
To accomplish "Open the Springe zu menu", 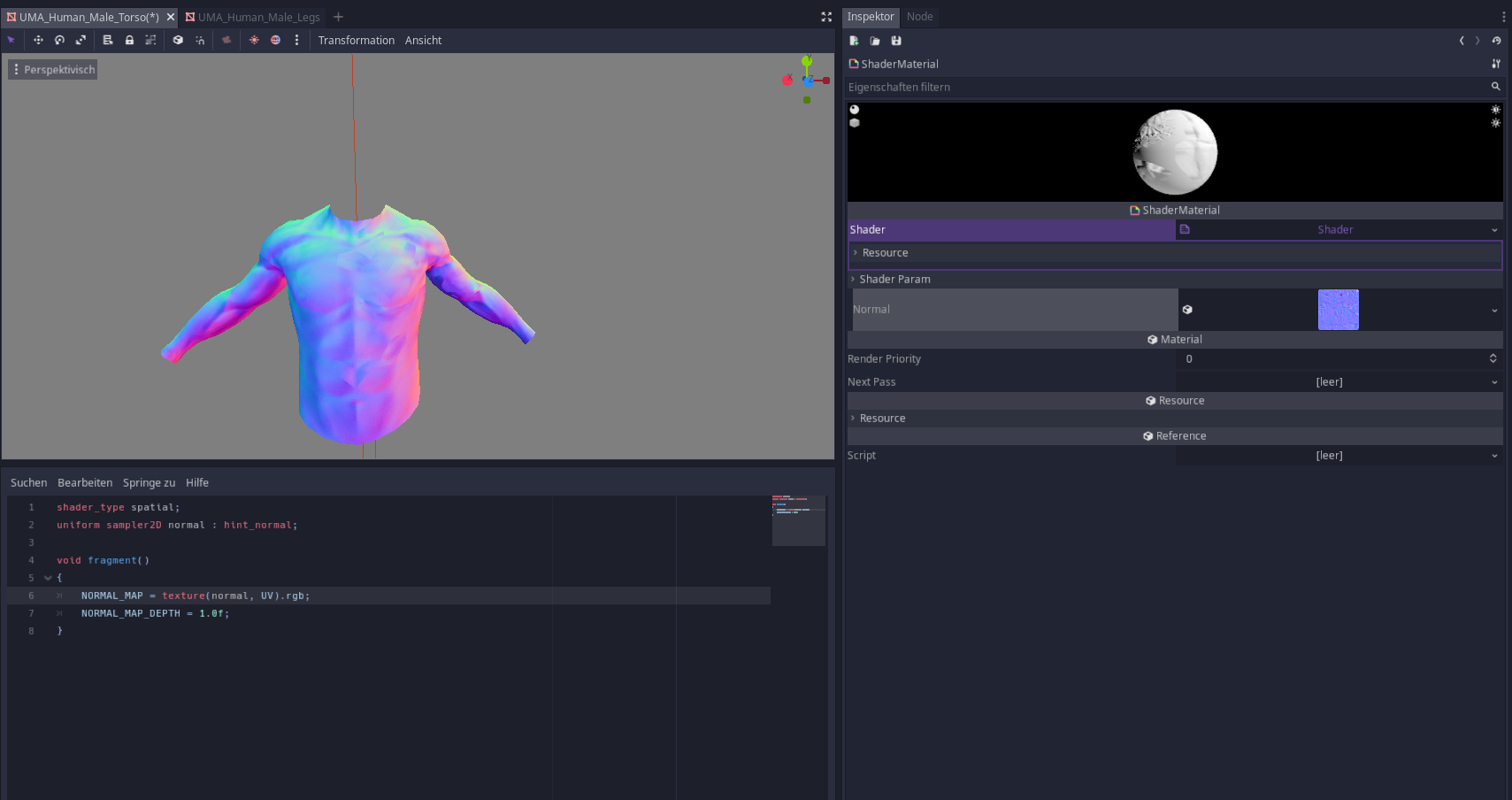I will 149,482.
